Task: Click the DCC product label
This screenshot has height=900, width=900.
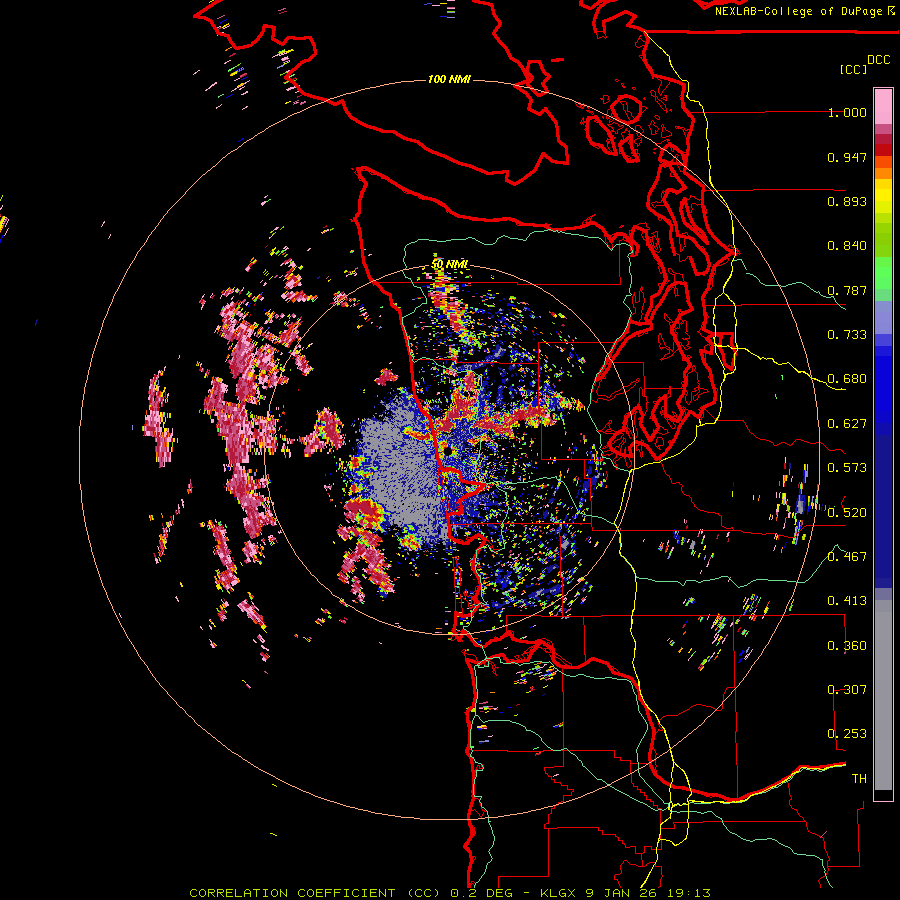Action: tap(878, 60)
